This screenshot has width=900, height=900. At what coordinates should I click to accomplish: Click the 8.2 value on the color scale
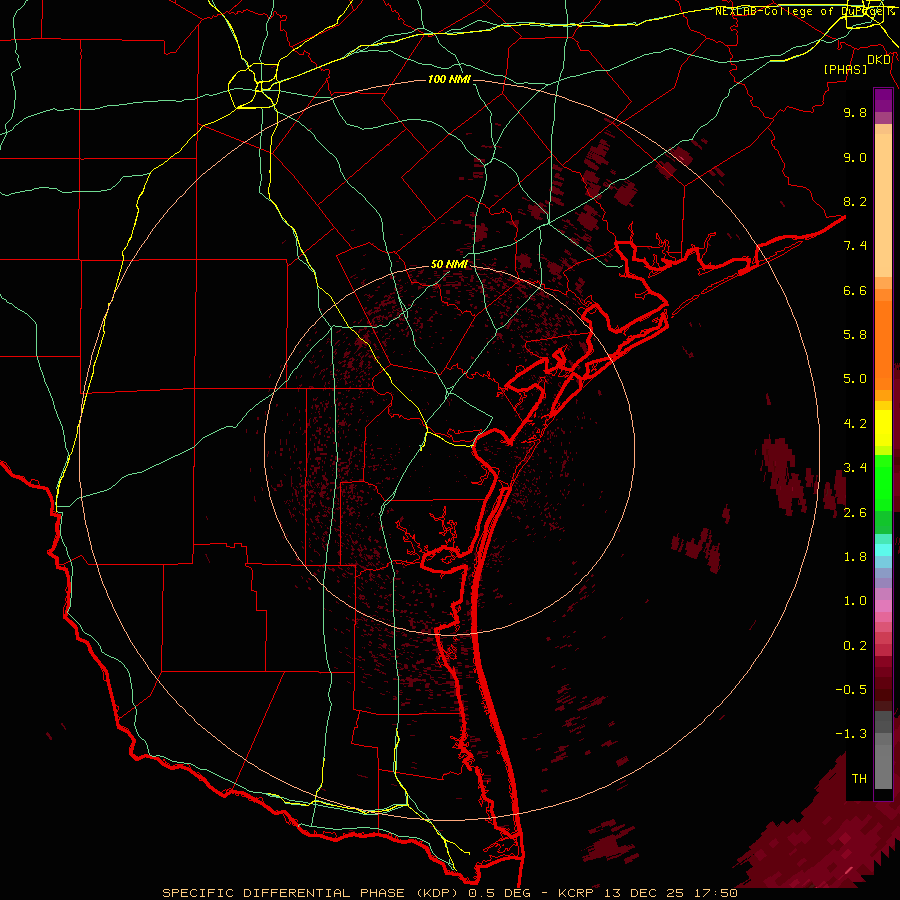point(855,201)
